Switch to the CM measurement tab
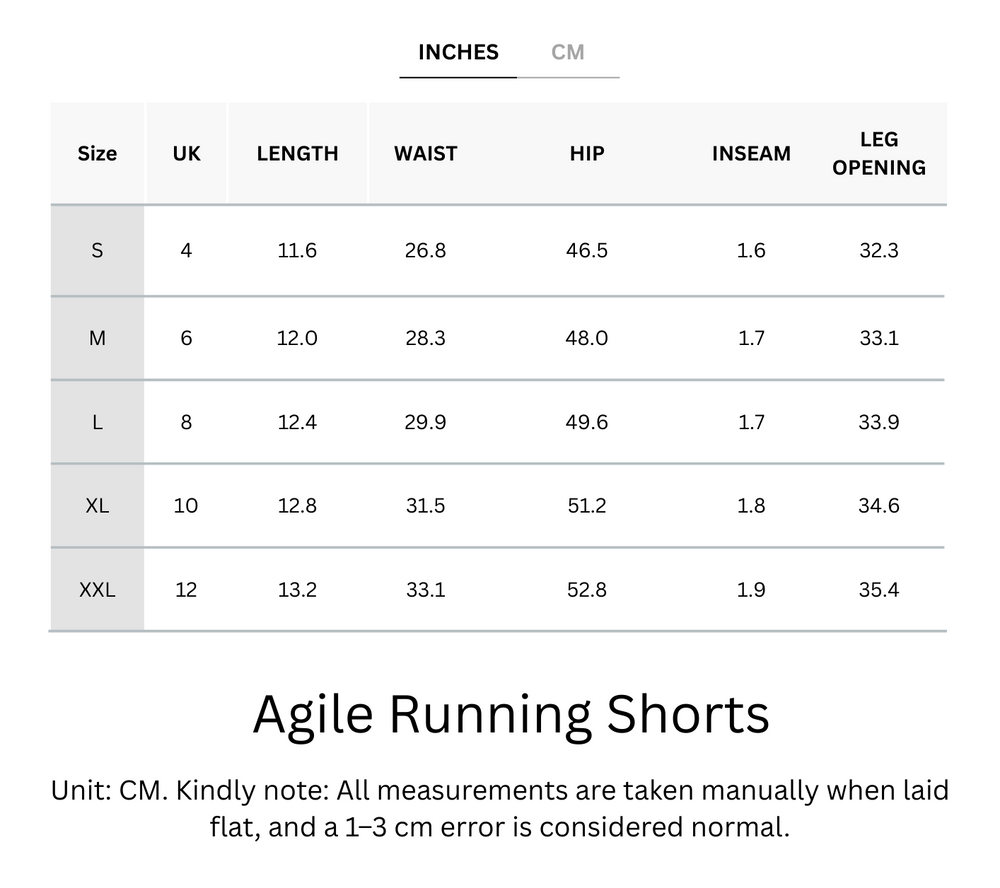 [569, 51]
